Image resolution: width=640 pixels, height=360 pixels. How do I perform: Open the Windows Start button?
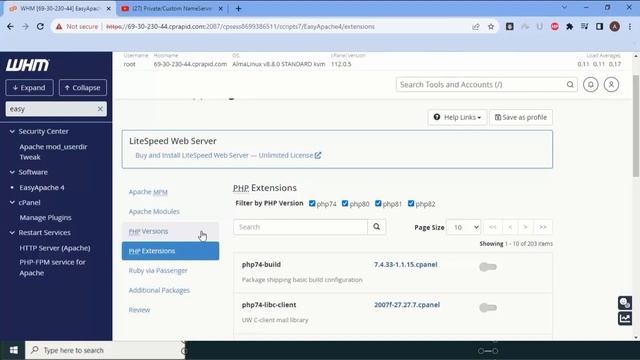[13, 350]
